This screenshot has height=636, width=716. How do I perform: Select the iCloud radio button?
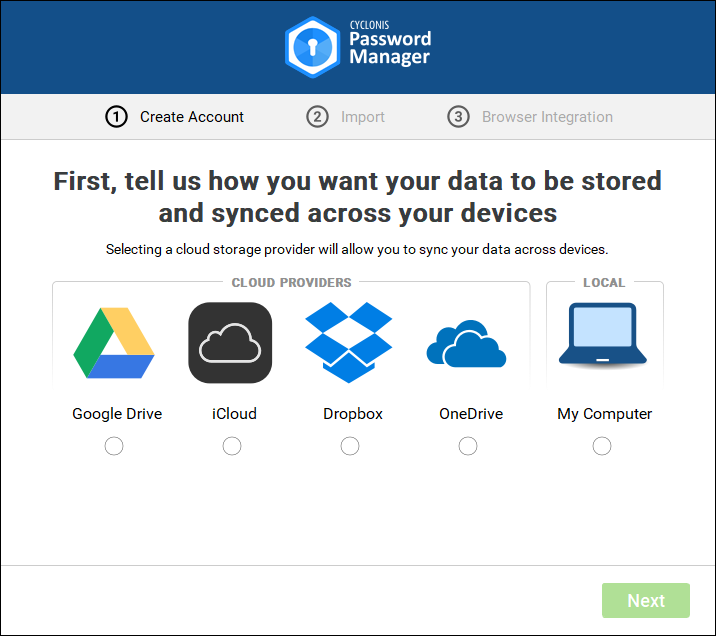click(x=232, y=446)
